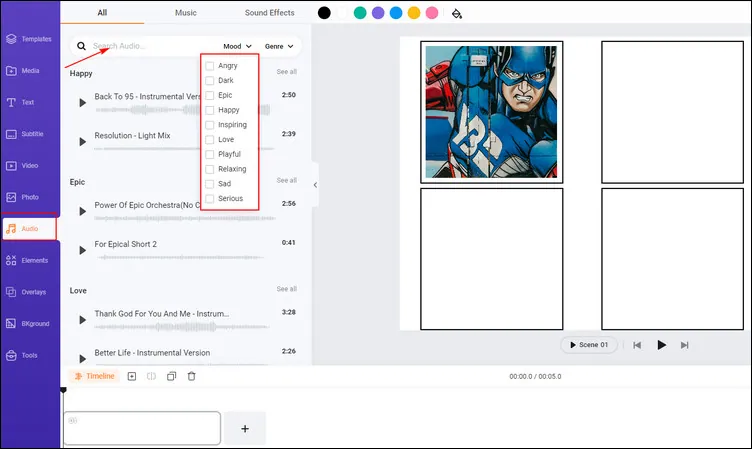
Task: Click the Timeline button
Action: tap(94, 376)
